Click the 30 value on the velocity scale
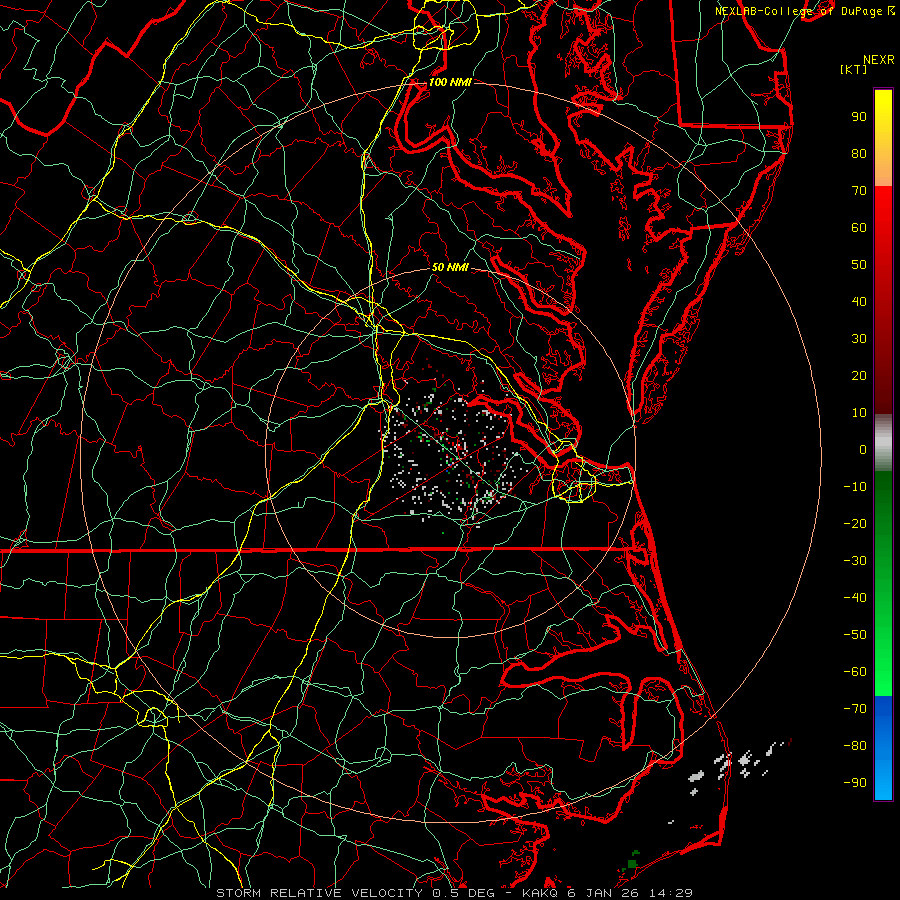Image resolution: width=900 pixels, height=900 pixels. point(859,339)
